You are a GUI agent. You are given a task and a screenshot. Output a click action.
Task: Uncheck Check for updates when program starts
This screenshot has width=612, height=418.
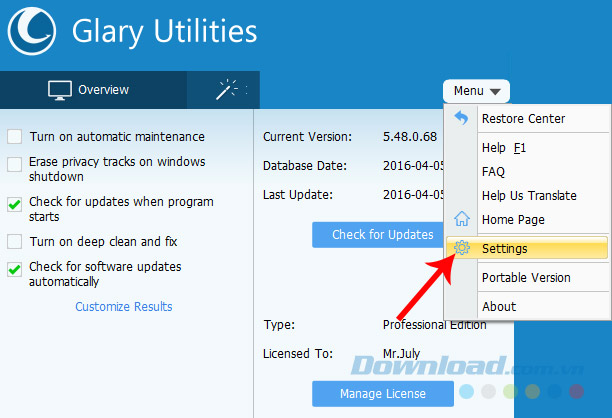click(x=15, y=203)
